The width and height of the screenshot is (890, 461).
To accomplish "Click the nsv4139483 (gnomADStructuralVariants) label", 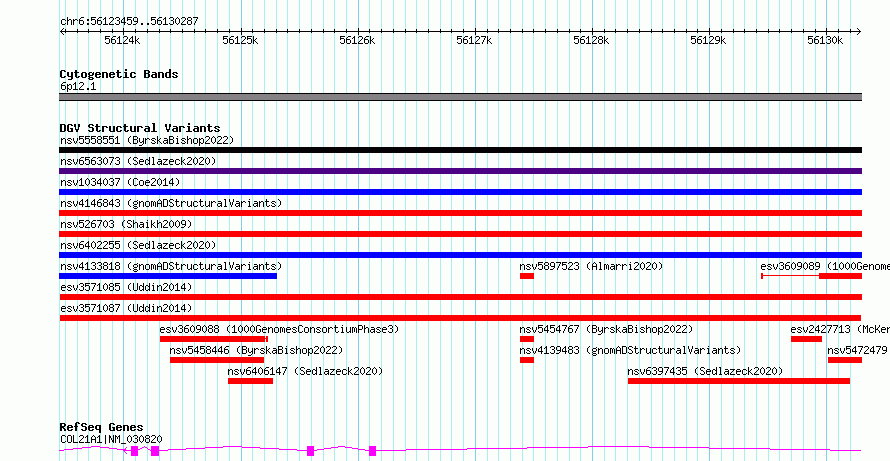I will tap(630, 350).
